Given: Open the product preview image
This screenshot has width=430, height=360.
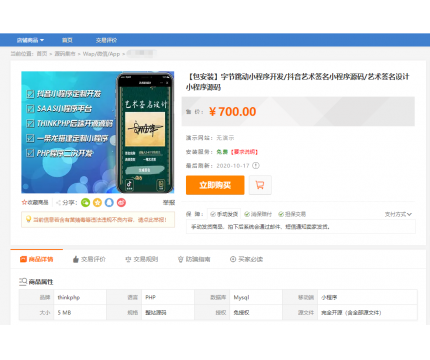Looking at the screenshot, I should click(98, 132).
